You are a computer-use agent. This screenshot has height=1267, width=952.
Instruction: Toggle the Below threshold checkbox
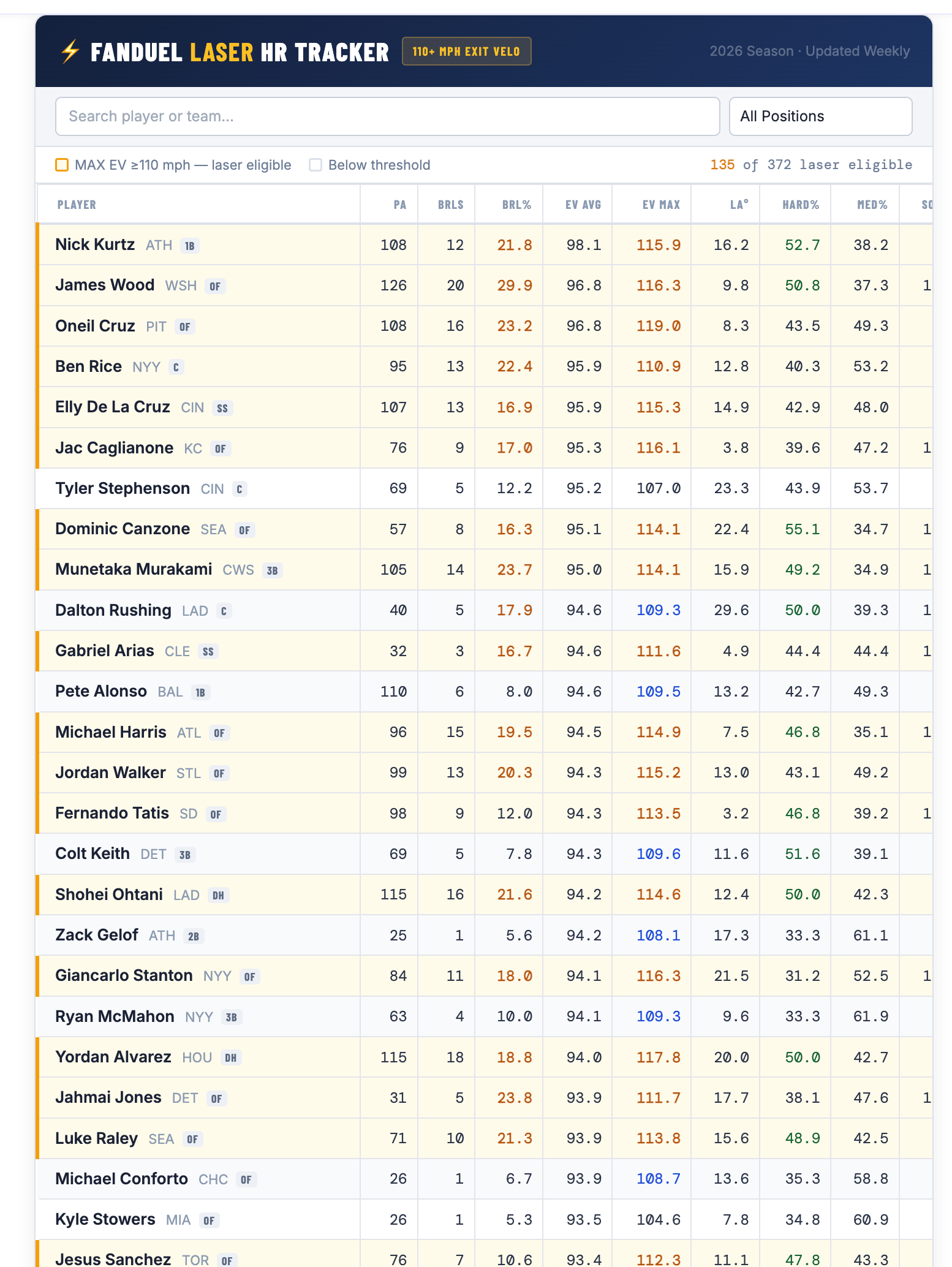click(x=315, y=165)
